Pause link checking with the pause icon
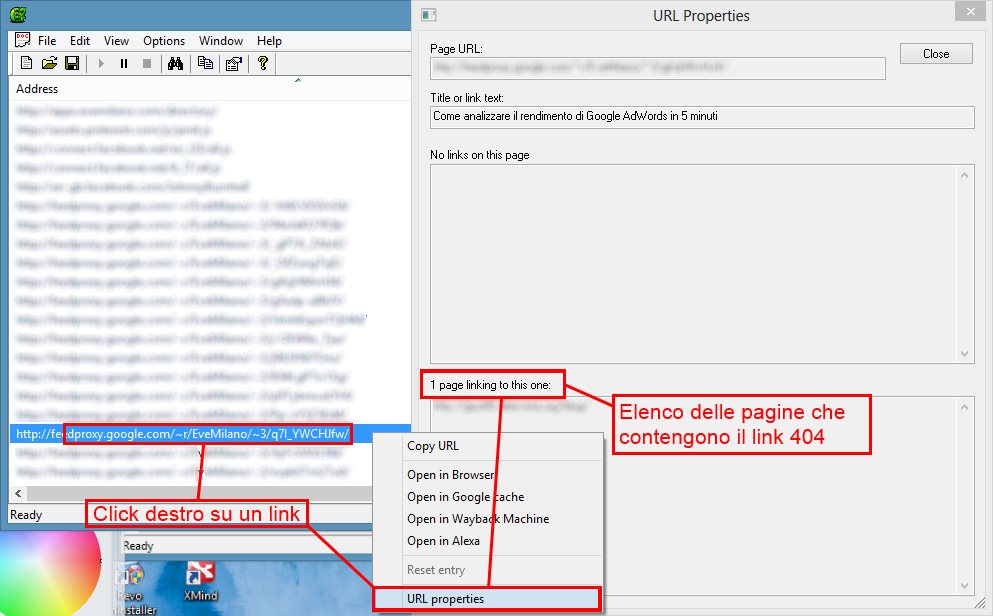993x616 pixels. pyautogui.click(x=124, y=63)
